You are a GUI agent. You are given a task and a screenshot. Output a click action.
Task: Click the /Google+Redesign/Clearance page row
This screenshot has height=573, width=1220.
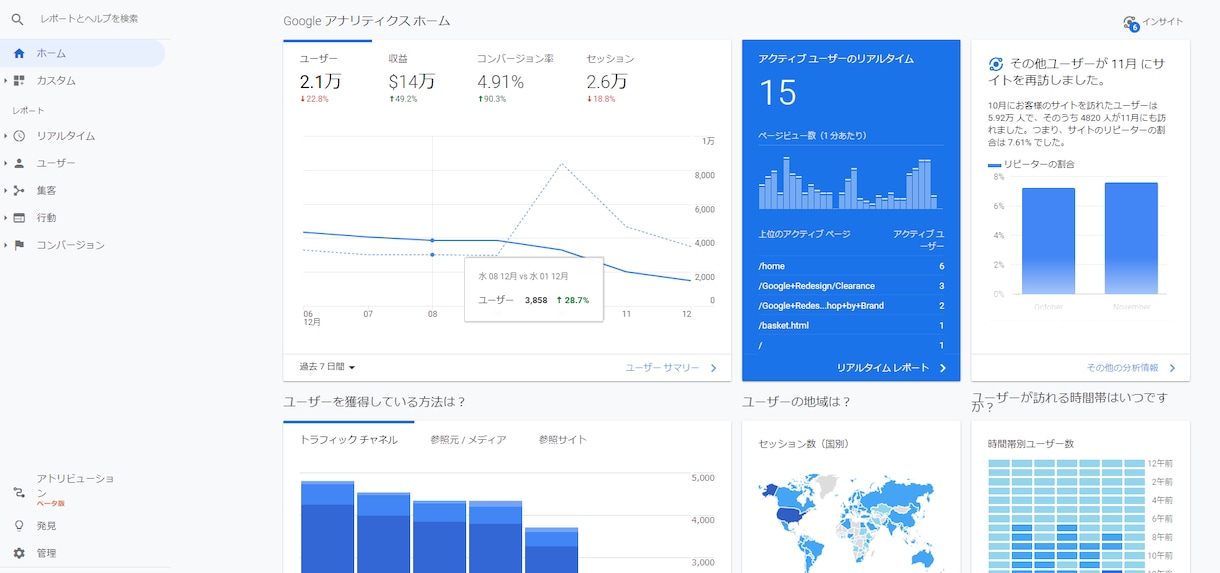851,286
